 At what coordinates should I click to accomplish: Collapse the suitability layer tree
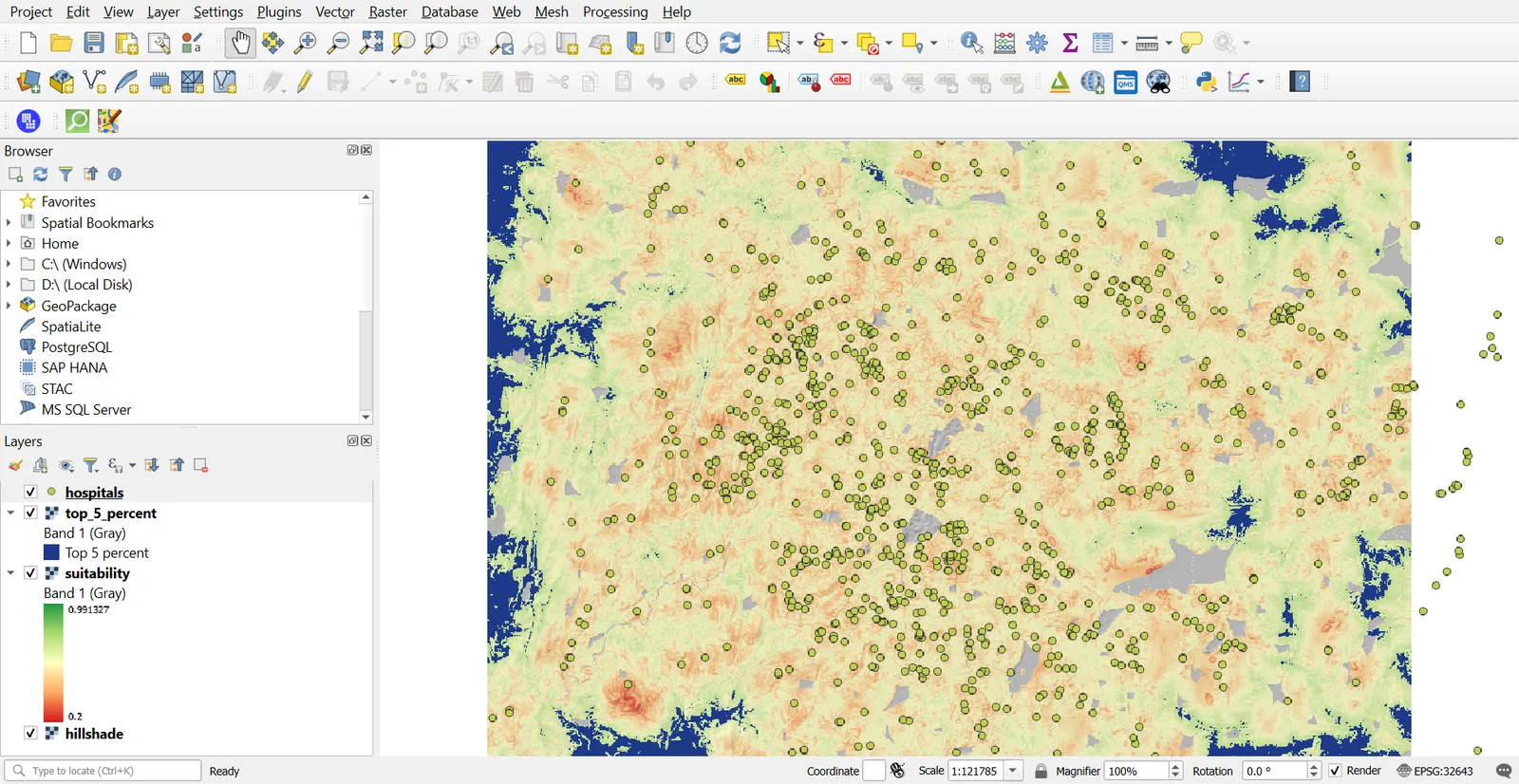(10, 573)
